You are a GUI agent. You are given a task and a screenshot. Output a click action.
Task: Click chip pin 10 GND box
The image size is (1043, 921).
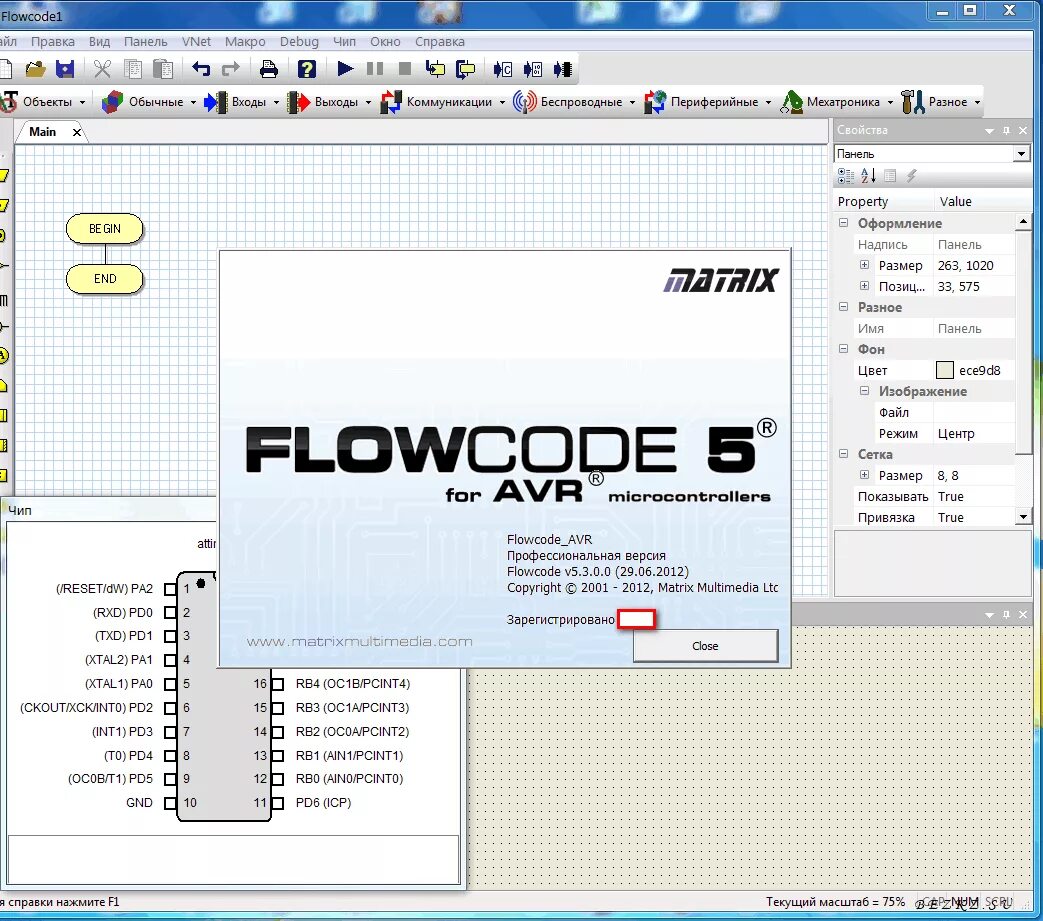click(170, 803)
